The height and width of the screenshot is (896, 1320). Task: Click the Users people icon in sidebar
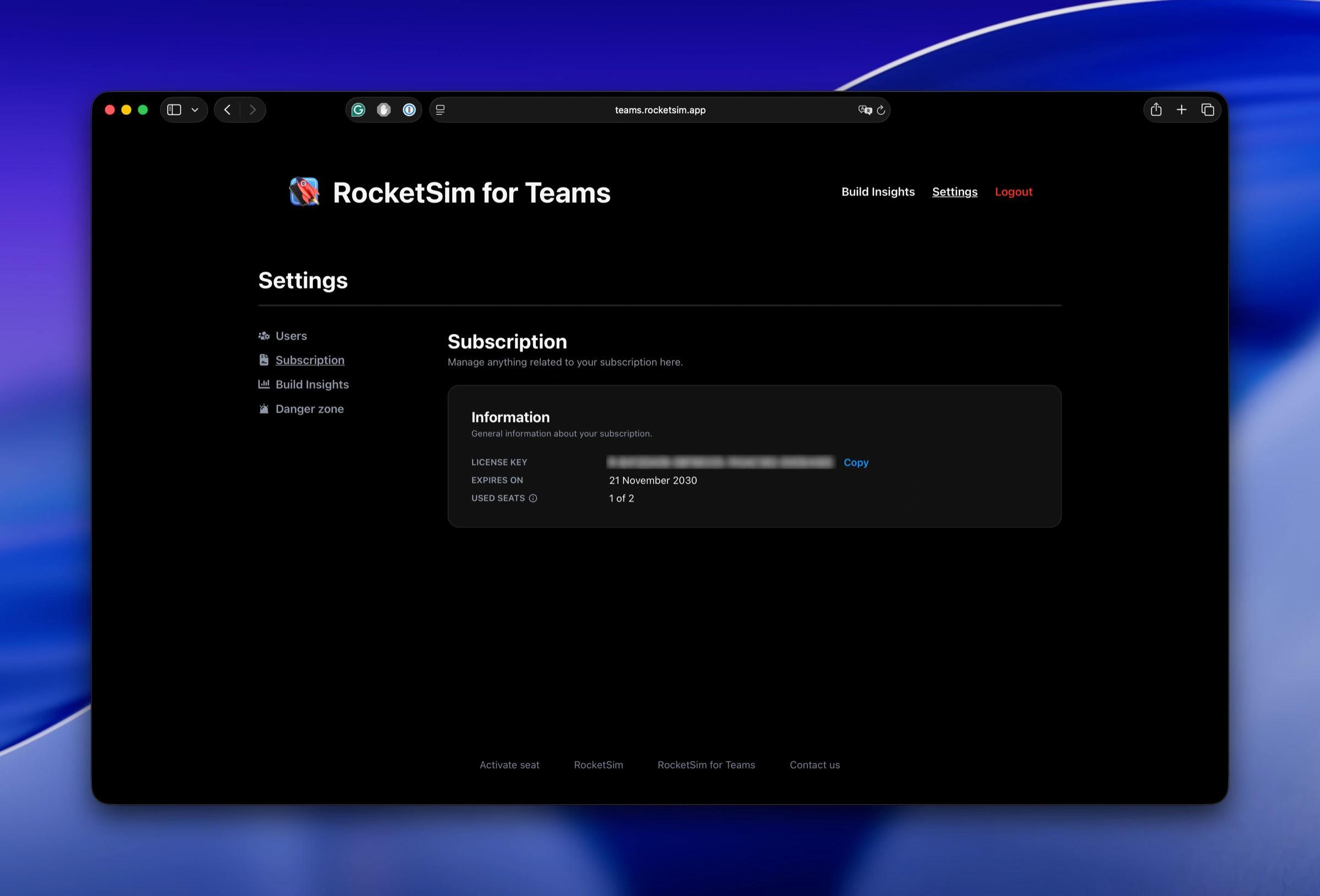pos(263,335)
